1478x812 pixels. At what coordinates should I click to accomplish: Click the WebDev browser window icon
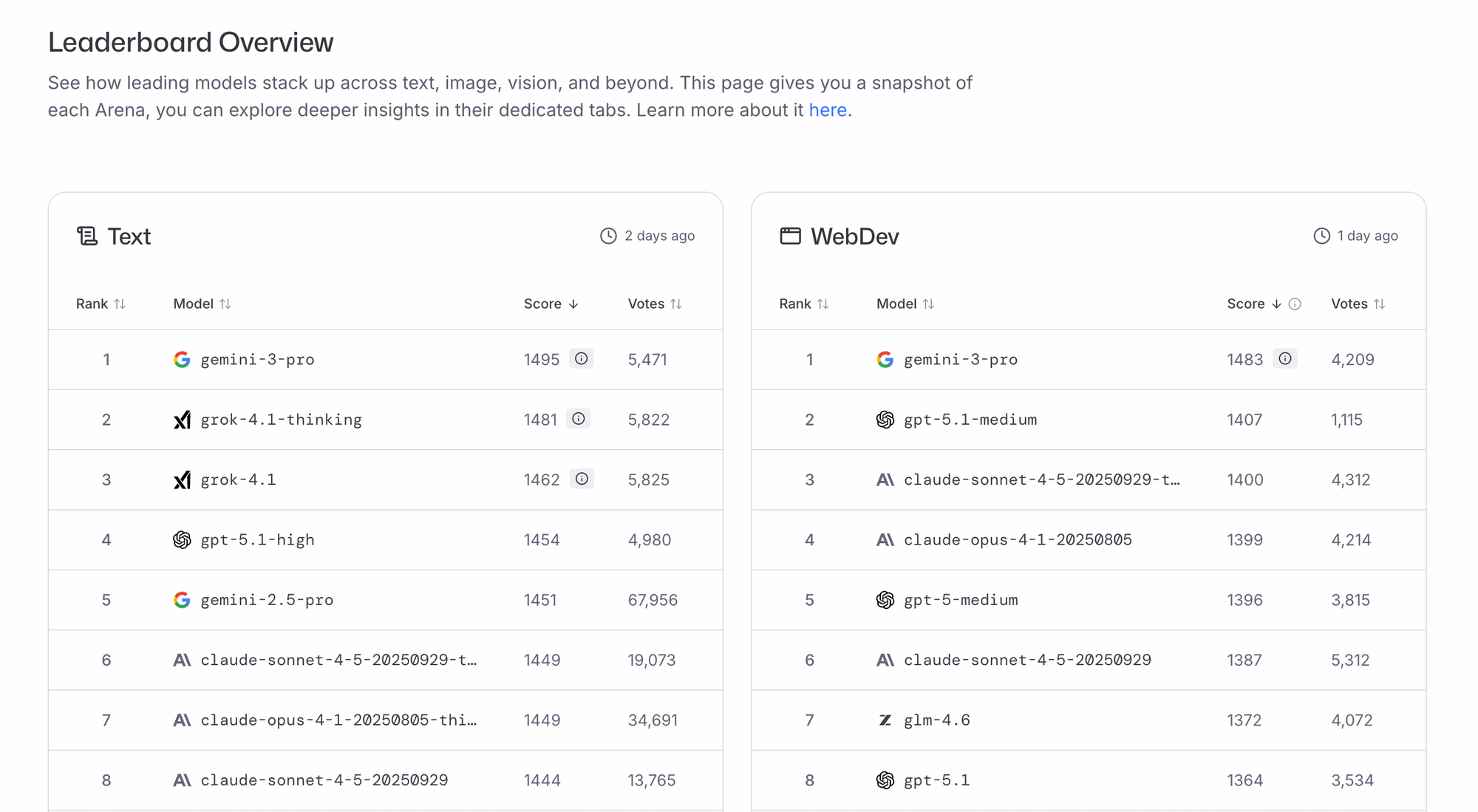(x=790, y=236)
